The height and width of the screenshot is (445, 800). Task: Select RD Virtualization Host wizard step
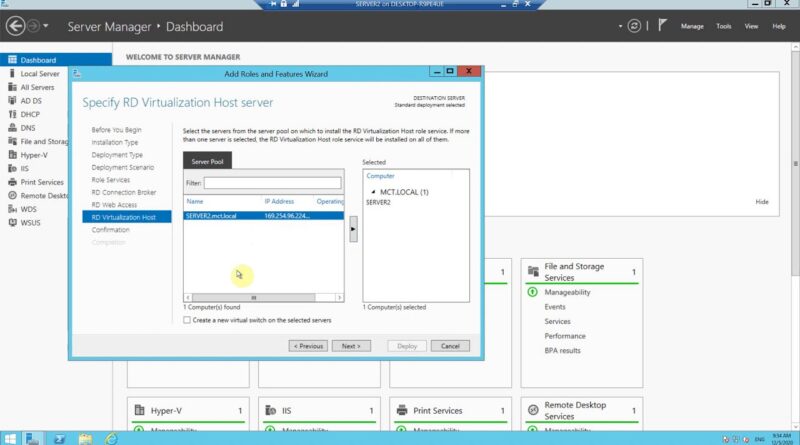[x=127, y=217]
